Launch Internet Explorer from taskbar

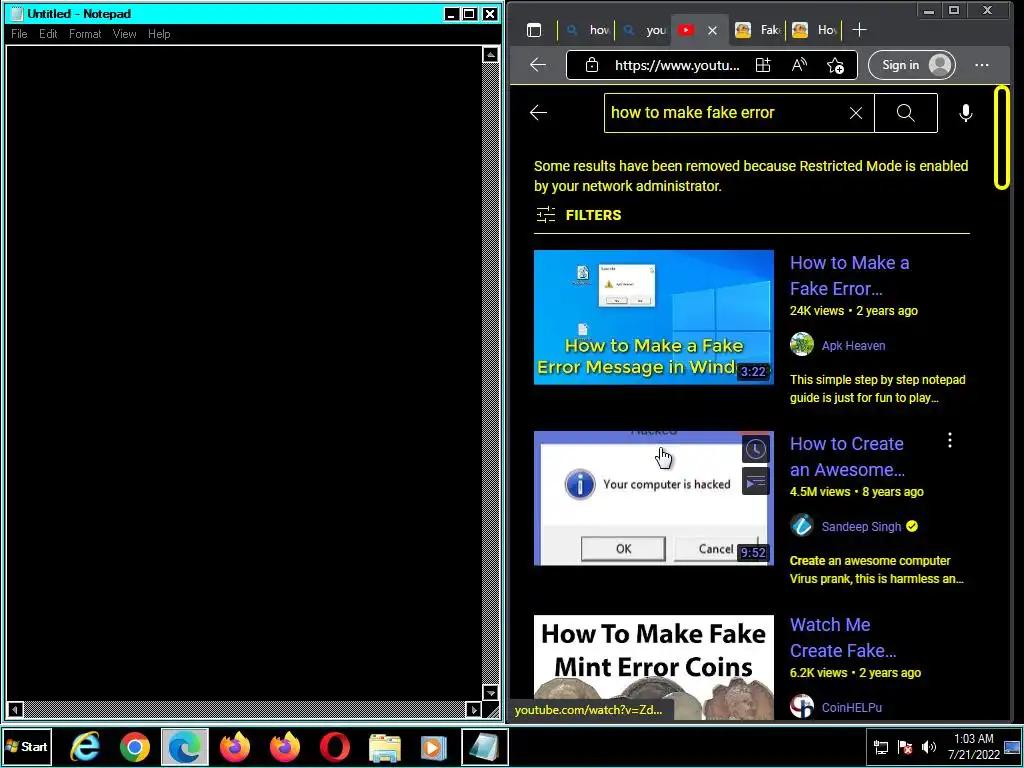tap(85, 746)
